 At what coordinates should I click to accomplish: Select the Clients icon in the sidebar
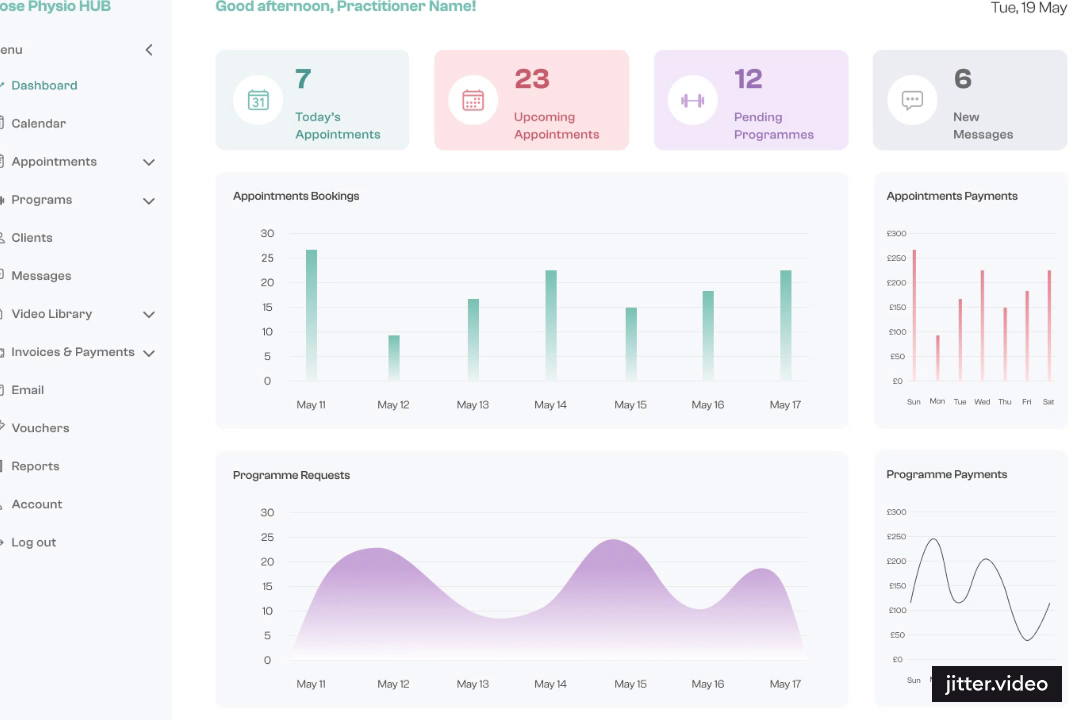click(5, 237)
